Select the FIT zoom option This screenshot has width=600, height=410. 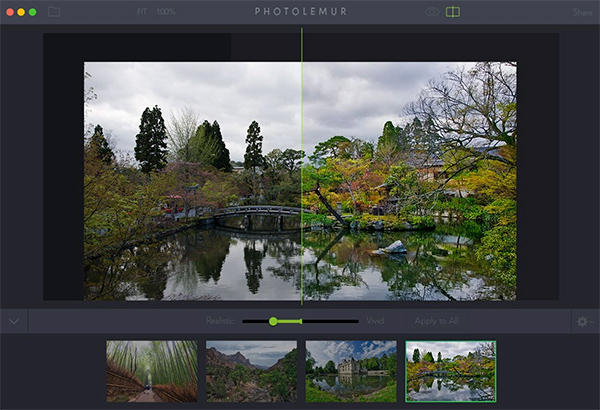point(141,12)
